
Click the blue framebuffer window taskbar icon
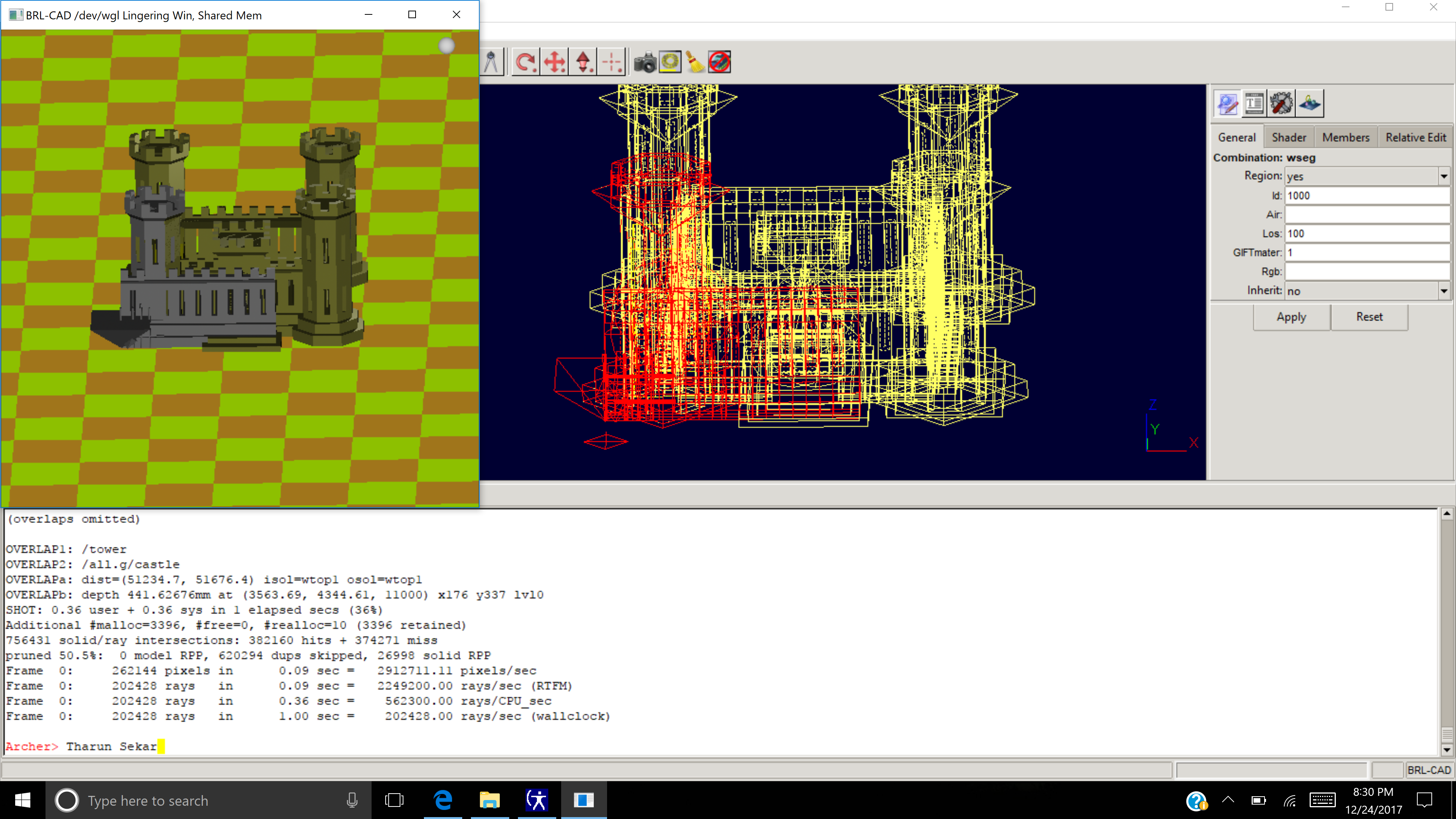tap(584, 800)
